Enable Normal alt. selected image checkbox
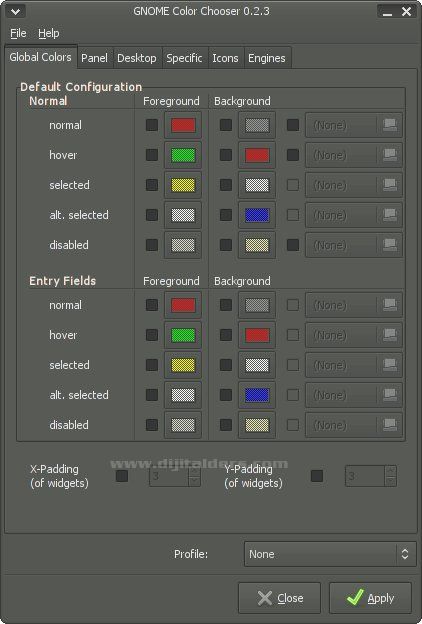This screenshot has width=422, height=624. (293, 215)
